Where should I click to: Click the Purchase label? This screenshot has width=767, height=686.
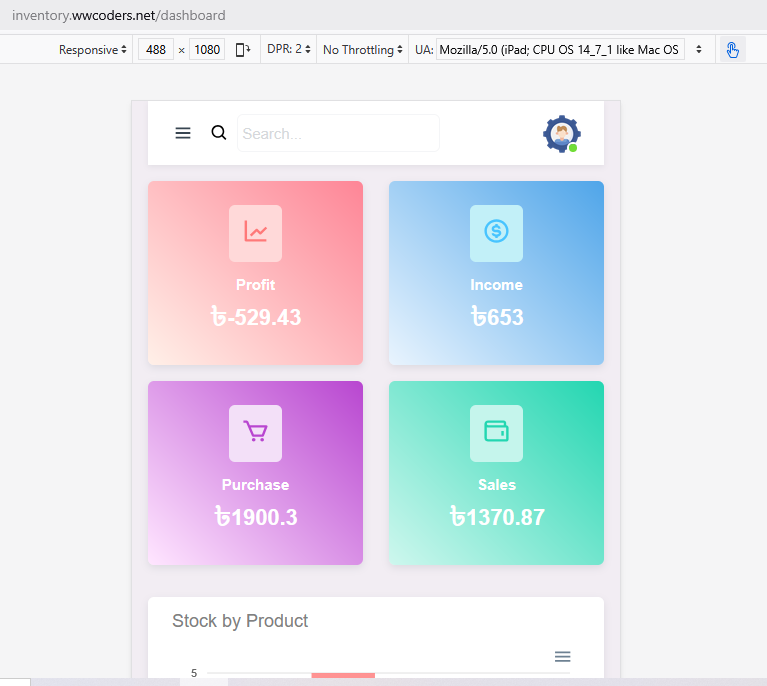(x=255, y=485)
